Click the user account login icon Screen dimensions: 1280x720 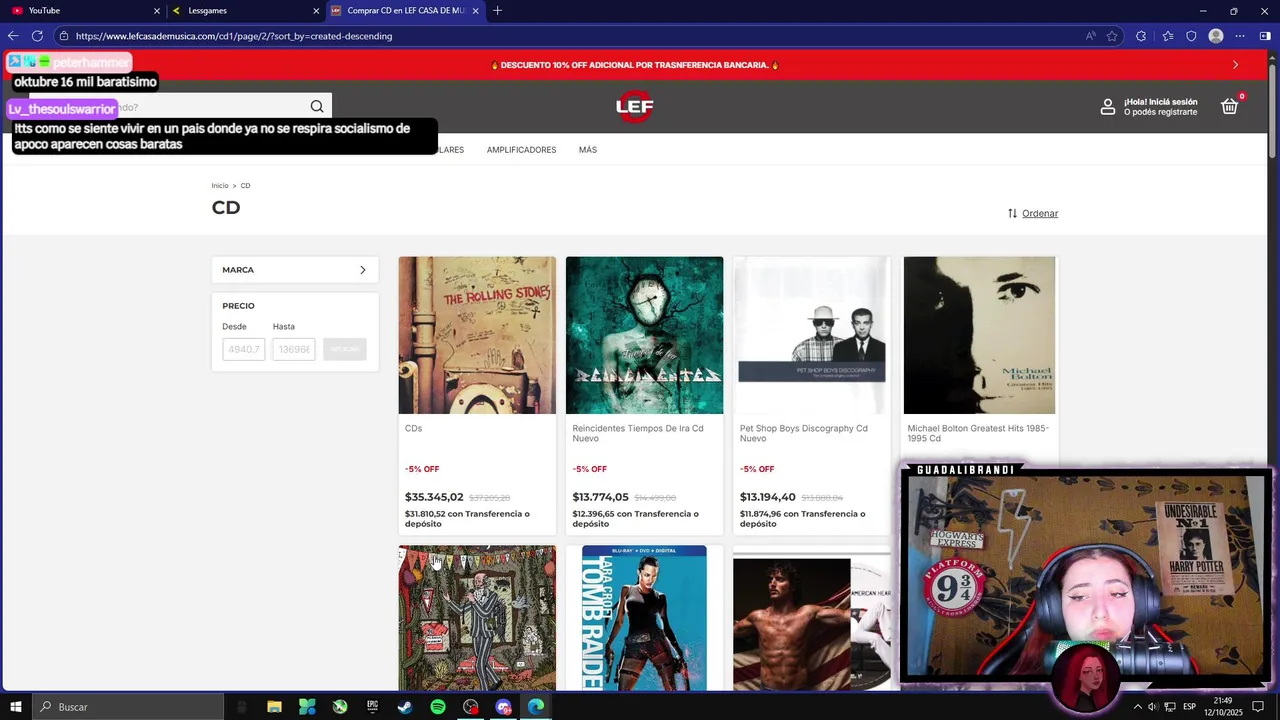1108,107
